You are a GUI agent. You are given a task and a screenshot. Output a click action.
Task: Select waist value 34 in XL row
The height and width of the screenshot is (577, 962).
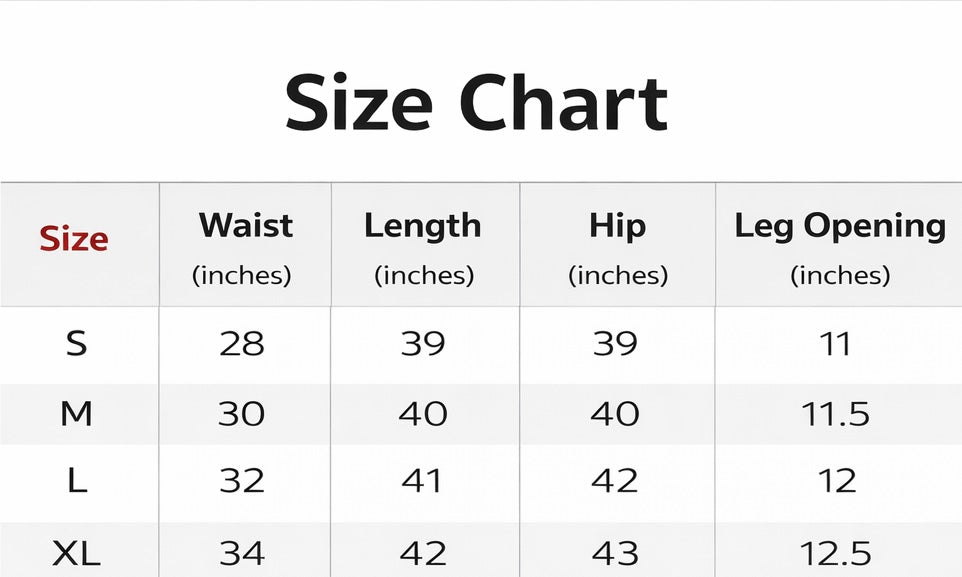pos(241,553)
